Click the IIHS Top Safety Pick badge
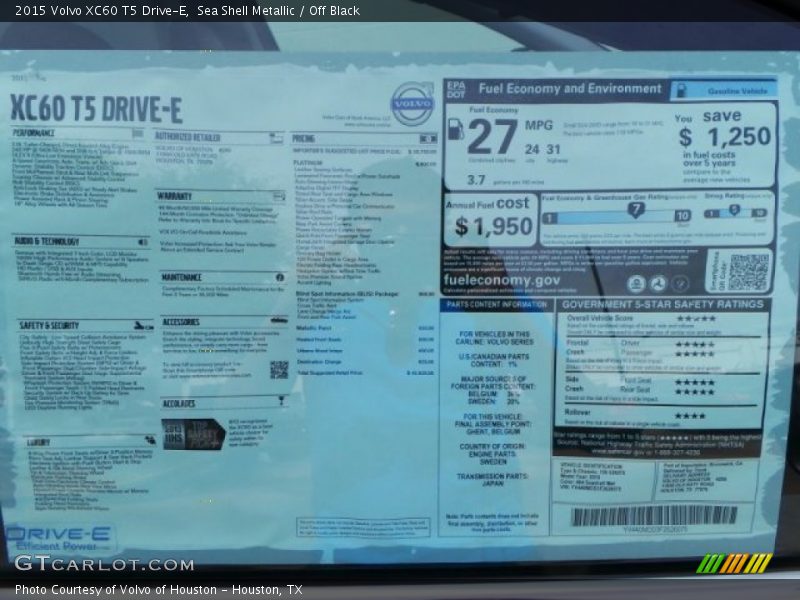This screenshot has height=600, width=800. [x=193, y=434]
